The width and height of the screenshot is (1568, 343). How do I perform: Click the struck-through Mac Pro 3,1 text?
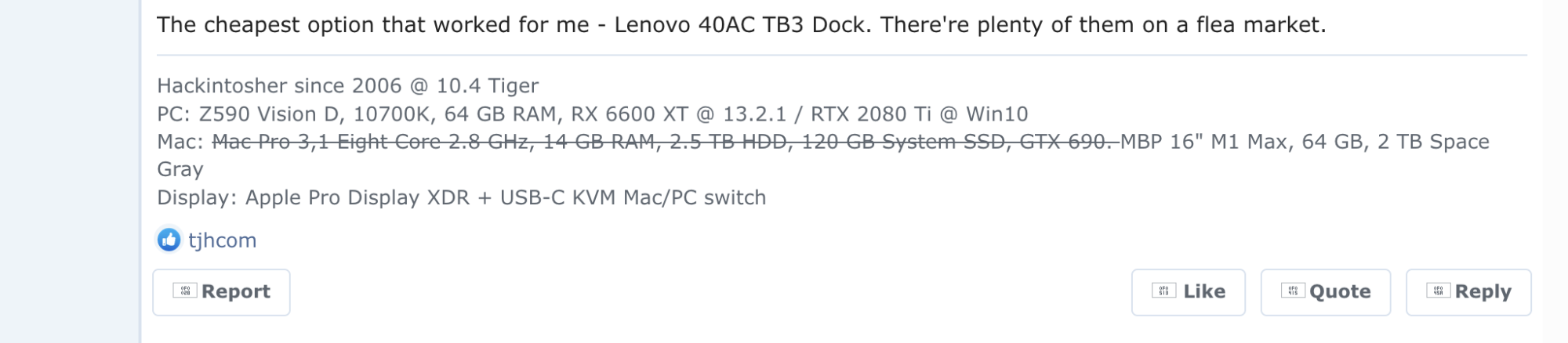(662, 142)
